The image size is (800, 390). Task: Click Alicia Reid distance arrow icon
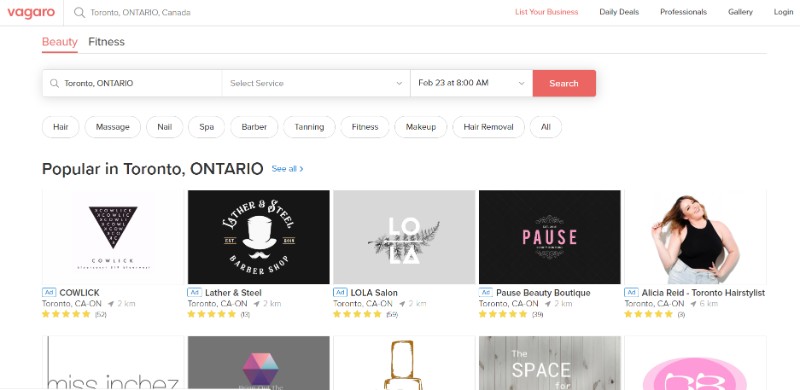tap(693, 304)
